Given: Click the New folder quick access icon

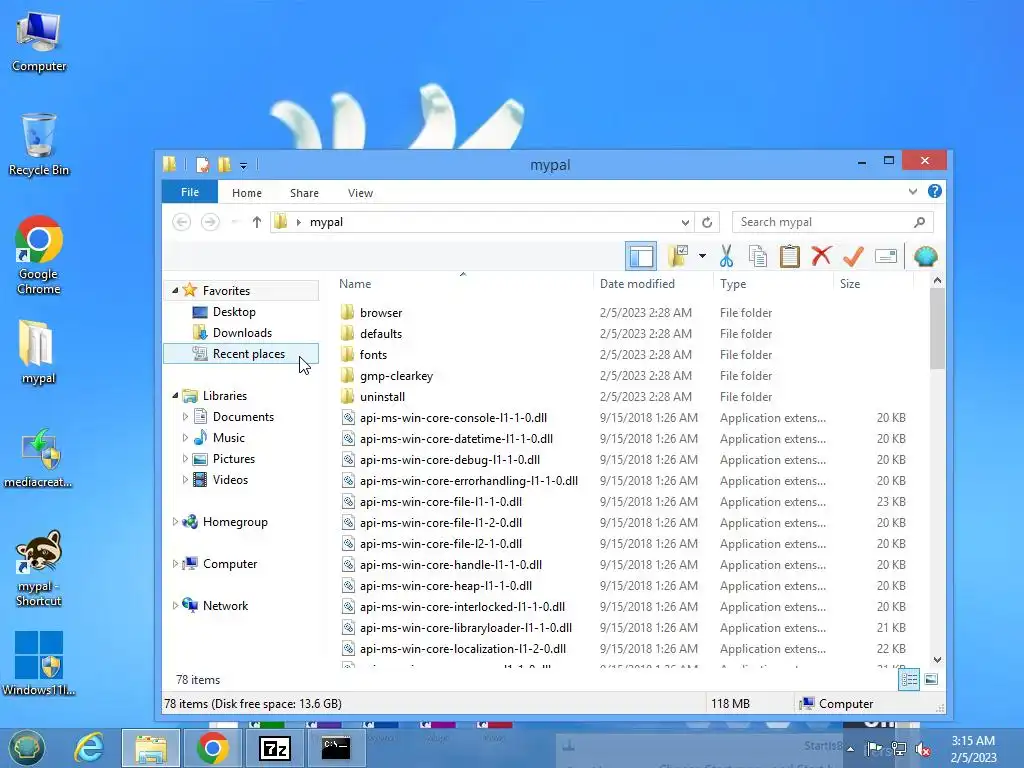Looking at the screenshot, I should [224, 165].
